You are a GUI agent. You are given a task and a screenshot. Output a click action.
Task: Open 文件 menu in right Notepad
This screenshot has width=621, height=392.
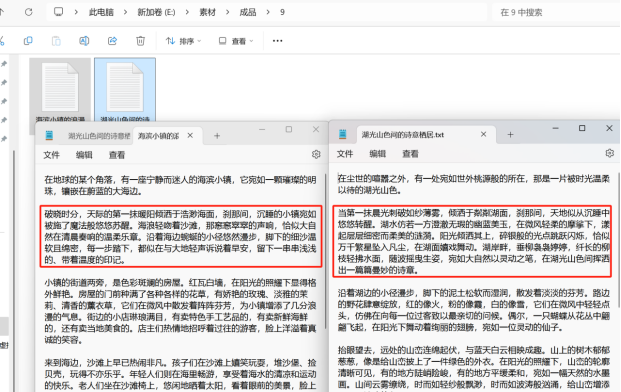[x=345, y=154]
